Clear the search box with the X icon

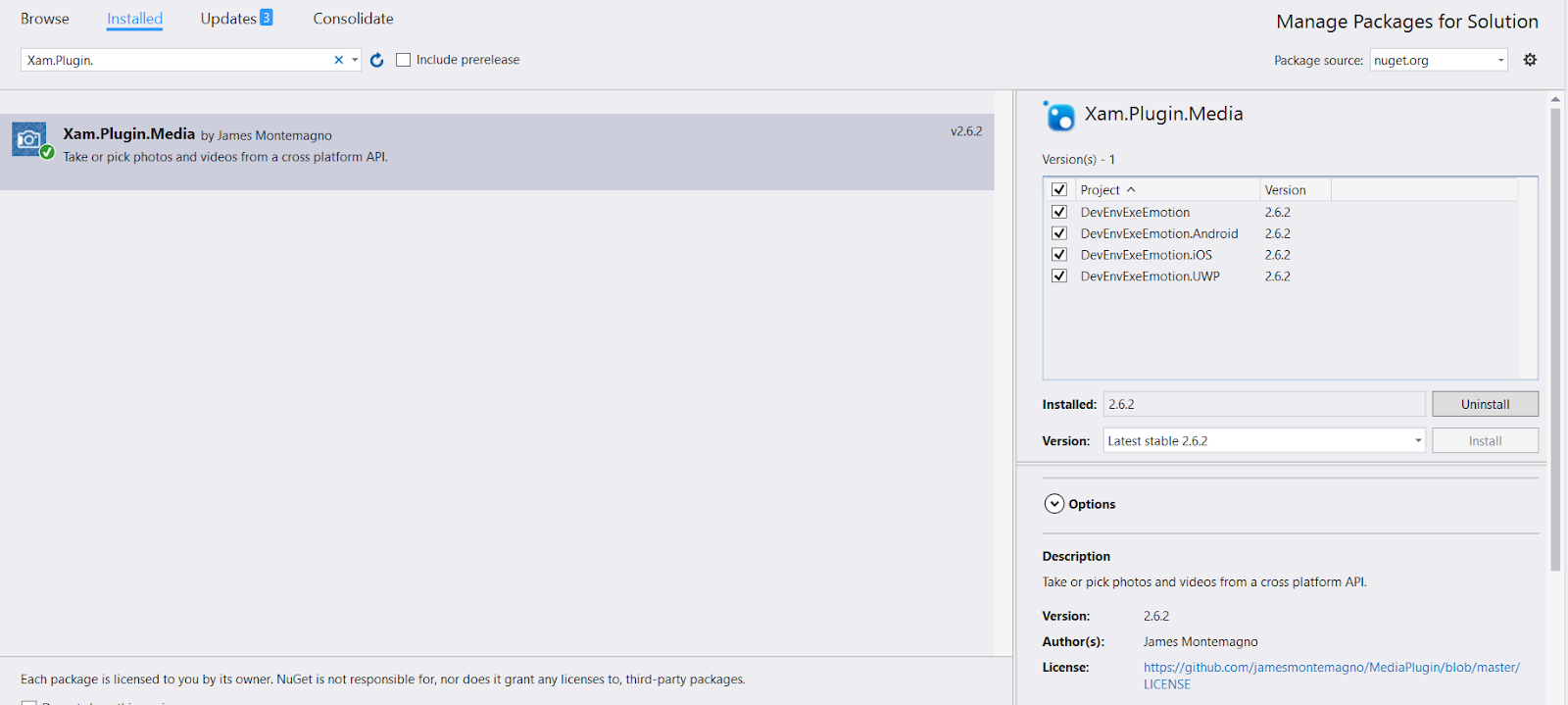click(339, 60)
